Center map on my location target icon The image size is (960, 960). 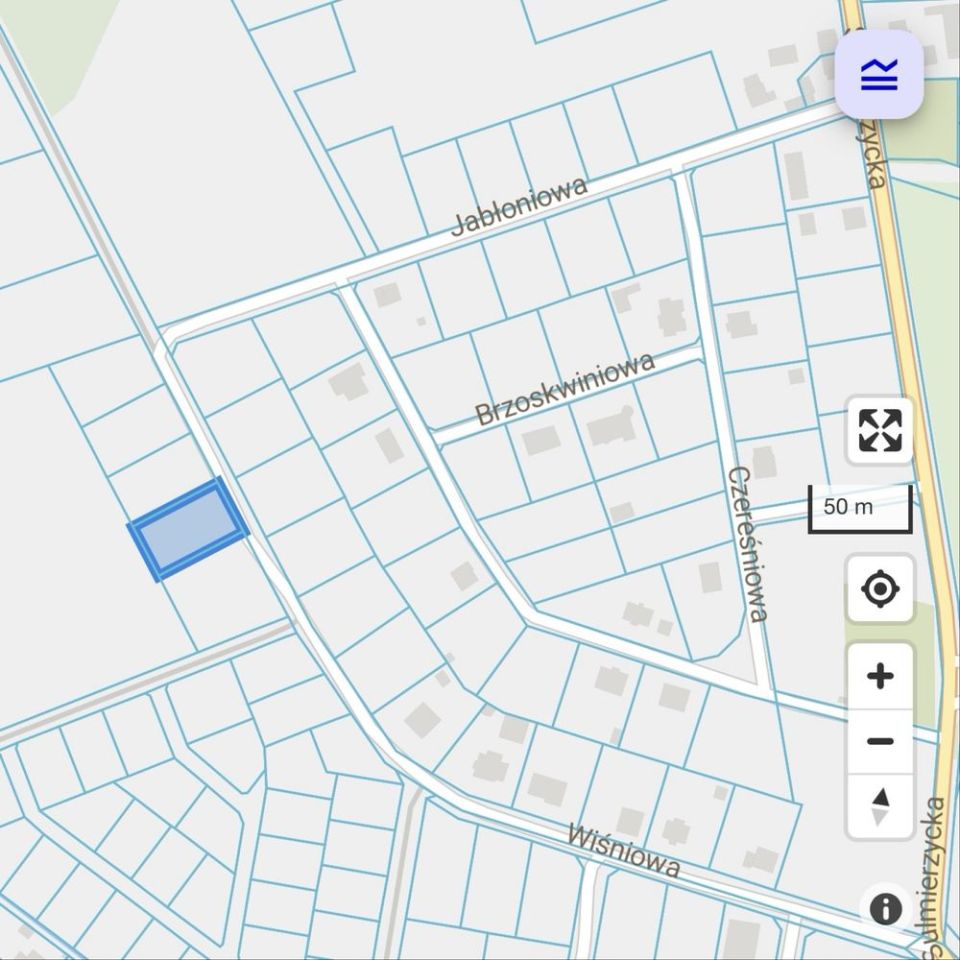click(x=880, y=589)
